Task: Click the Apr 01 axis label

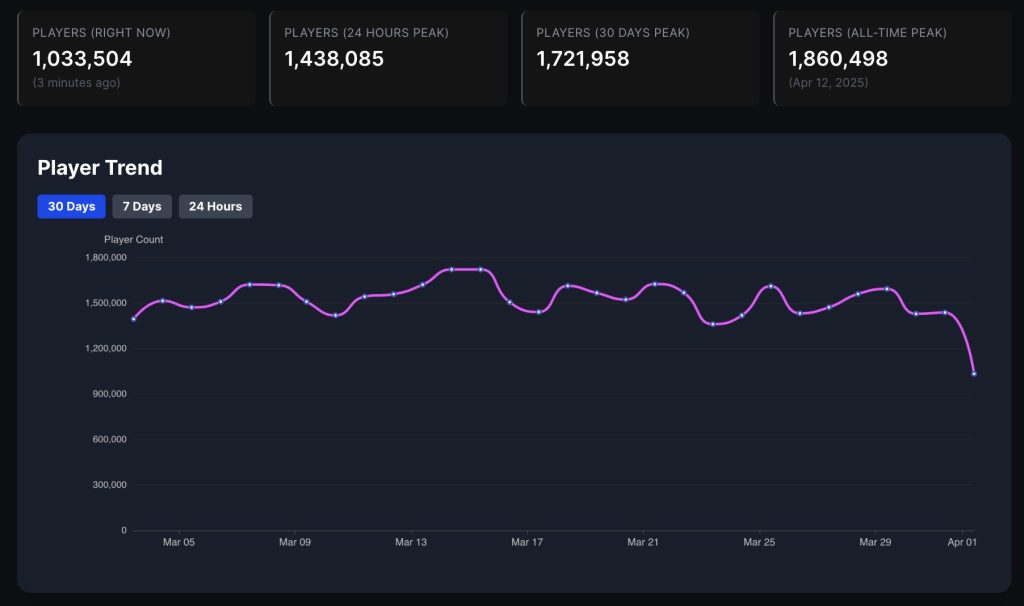Action: (x=960, y=542)
